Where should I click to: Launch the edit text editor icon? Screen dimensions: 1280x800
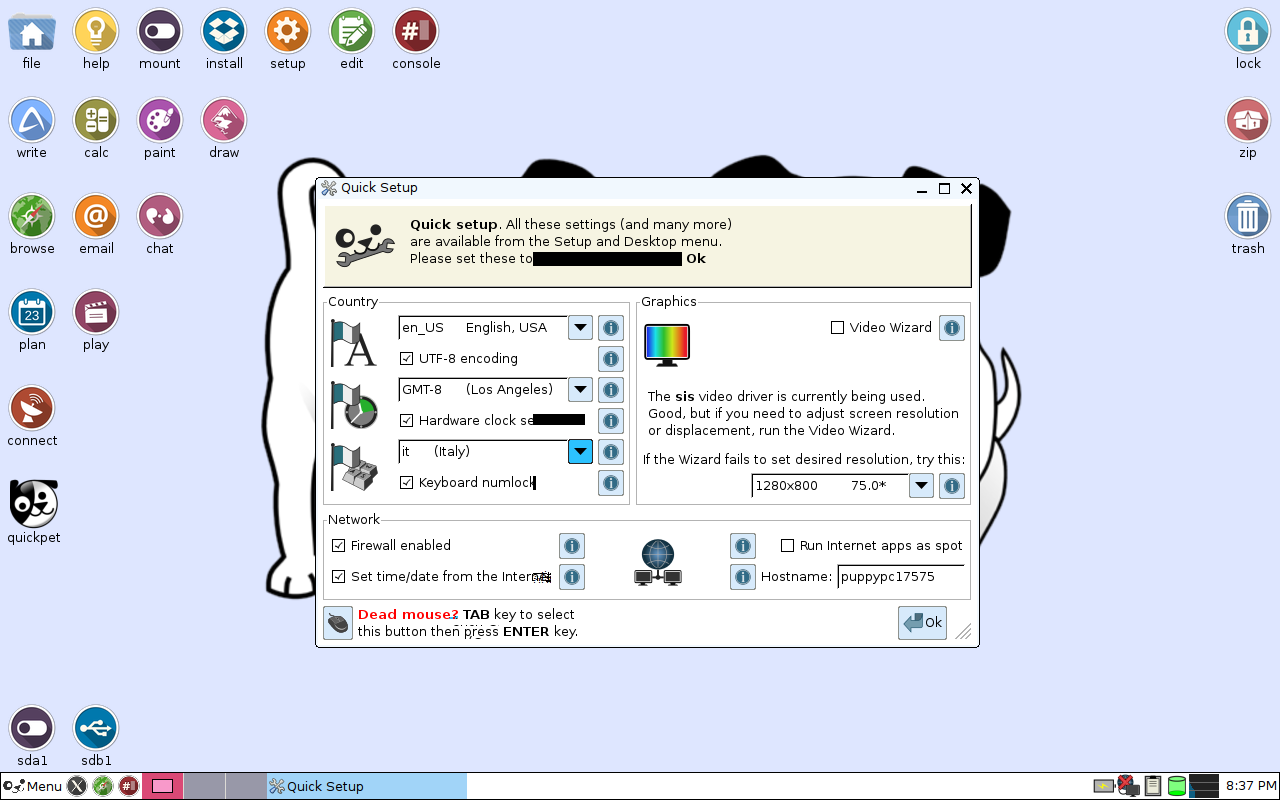[x=352, y=32]
